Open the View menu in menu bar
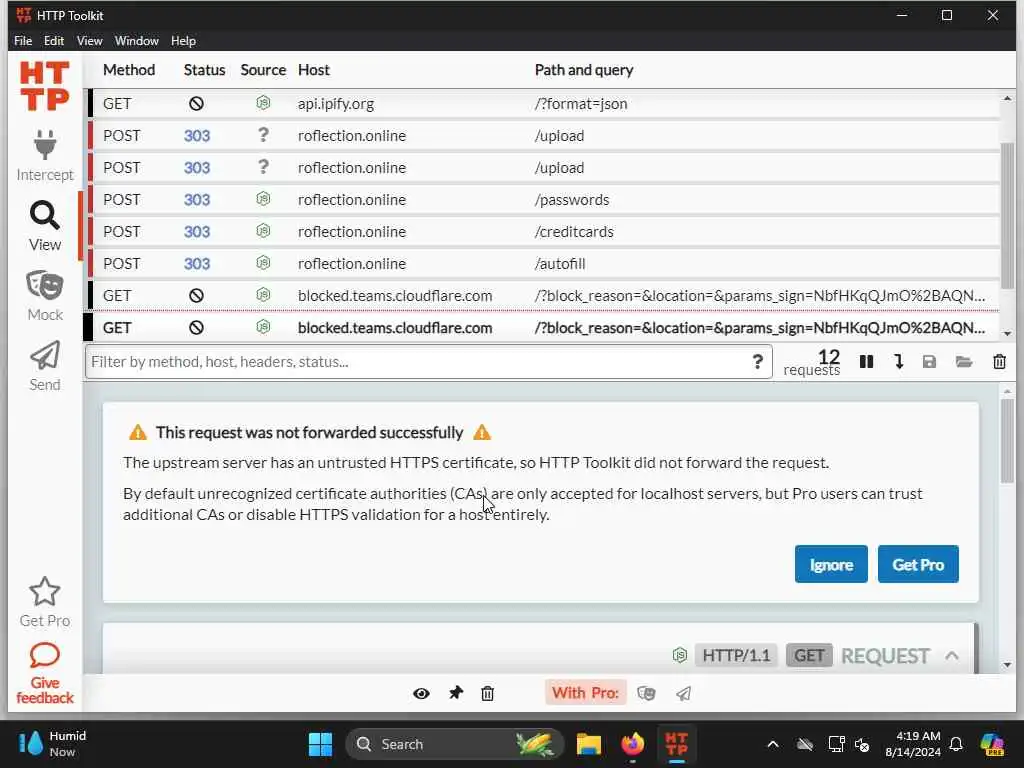Image resolution: width=1024 pixels, height=768 pixels. pyautogui.click(x=89, y=40)
